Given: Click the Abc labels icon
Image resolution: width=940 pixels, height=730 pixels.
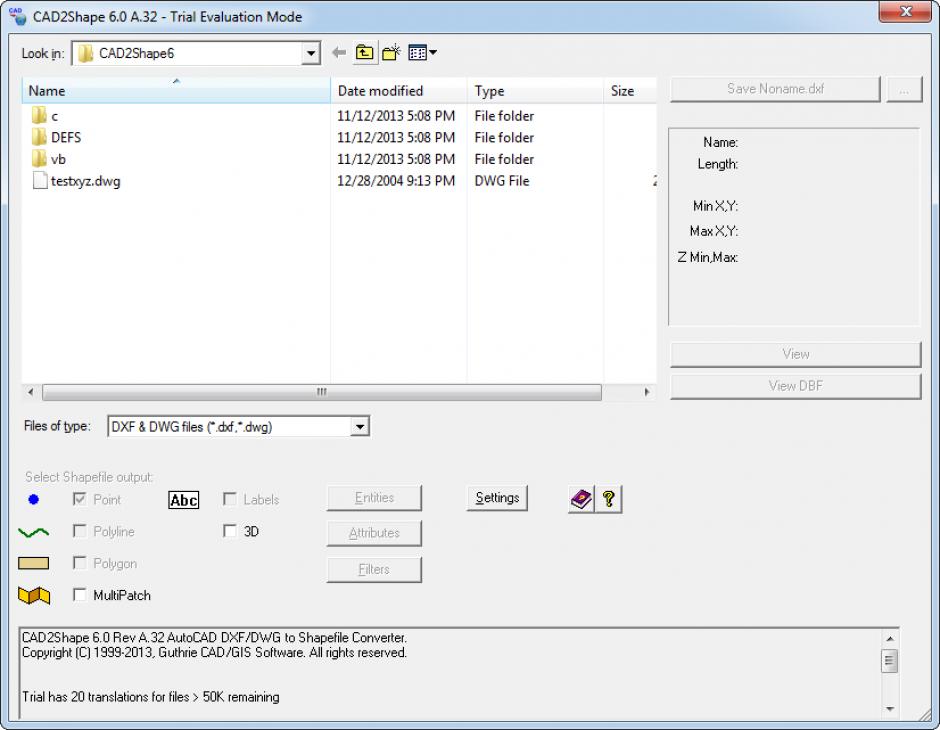Looking at the screenshot, I should [x=183, y=500].
